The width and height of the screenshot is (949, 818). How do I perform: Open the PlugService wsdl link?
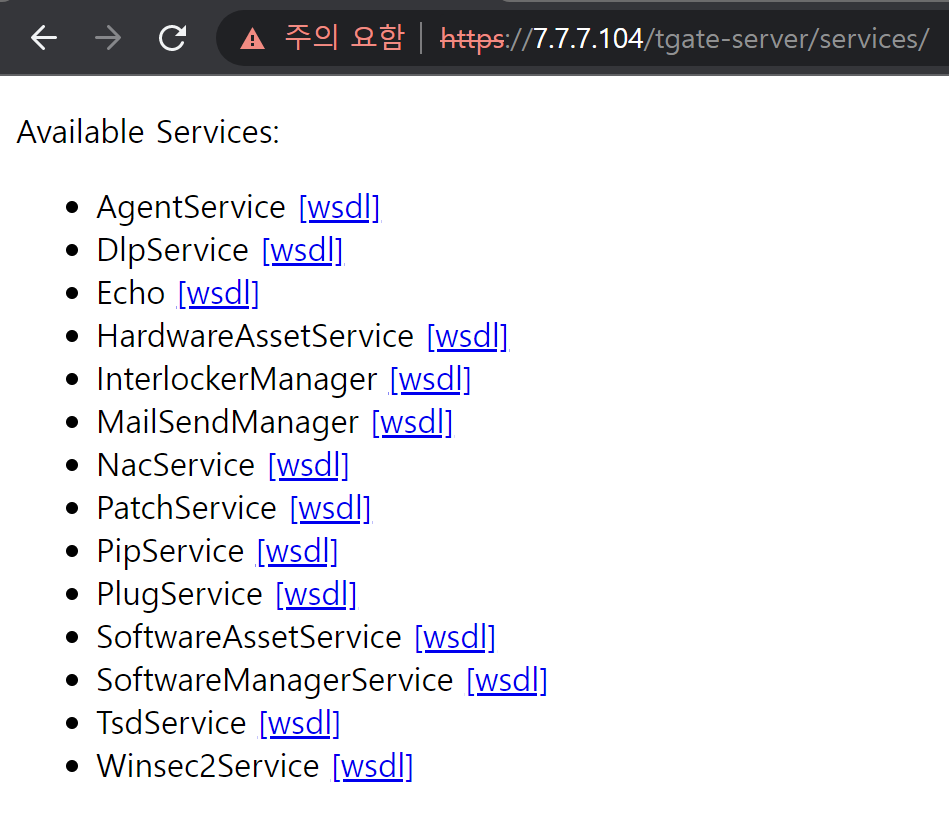coord(316,594)
